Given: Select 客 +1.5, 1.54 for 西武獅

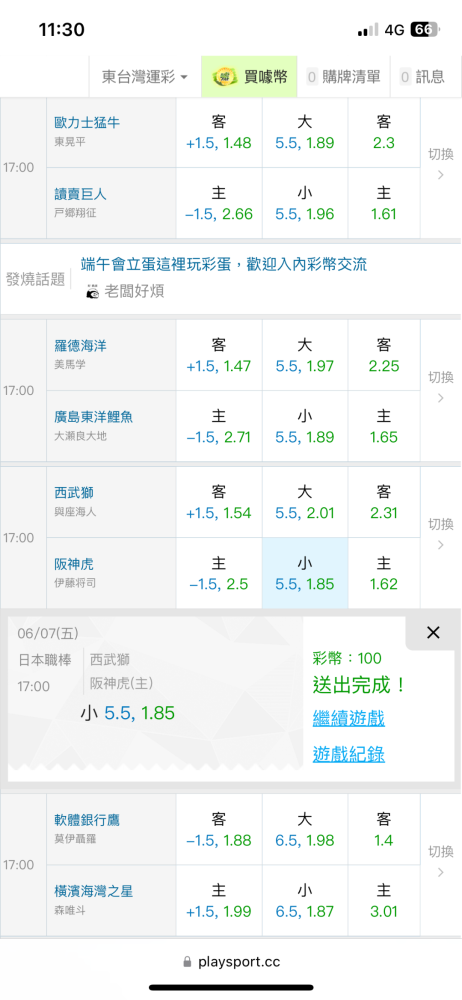Looking at the screenshot, I should coord(219,503).
